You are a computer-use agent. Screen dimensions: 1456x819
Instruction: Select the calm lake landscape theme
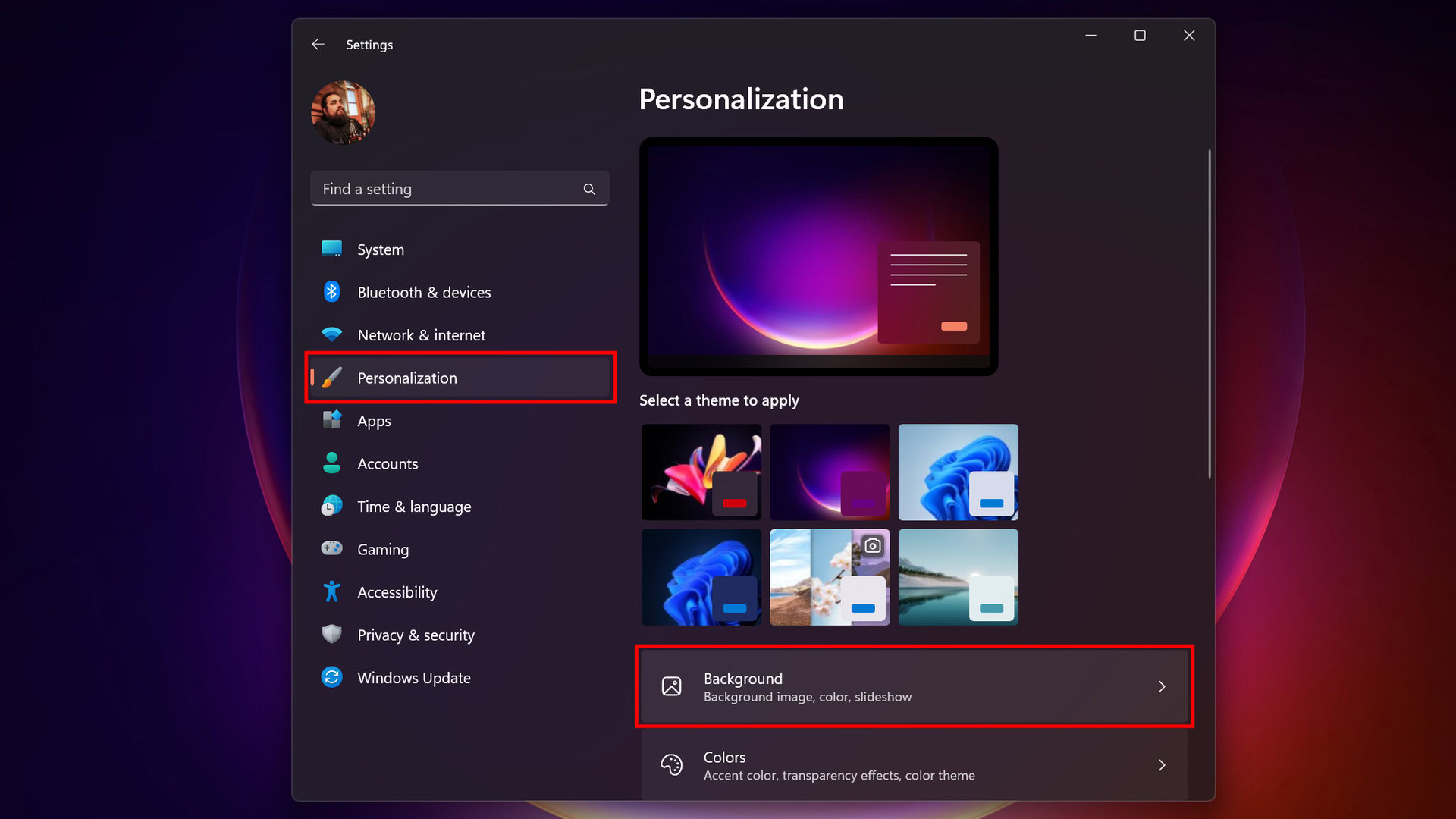(958, 577)
